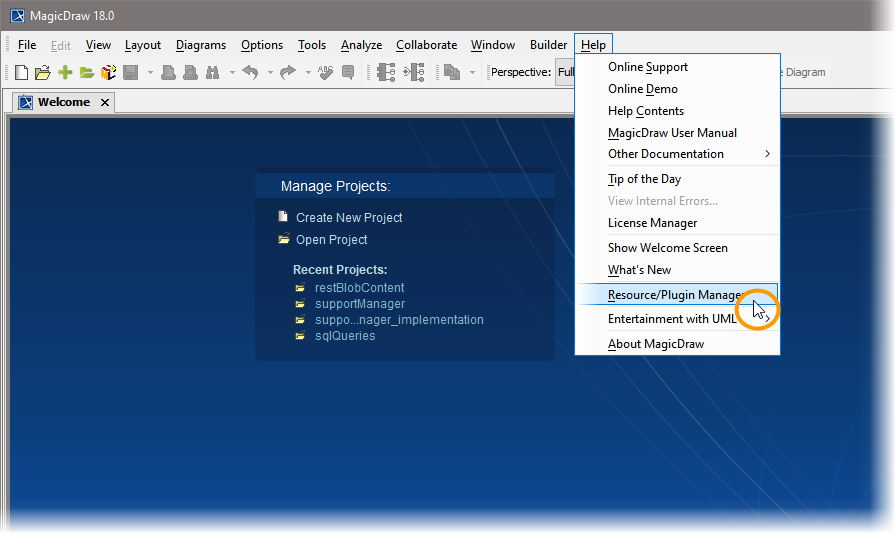
Task: Click the Open Project folder icon in toolbar
Action: click(x=42, y=72)
